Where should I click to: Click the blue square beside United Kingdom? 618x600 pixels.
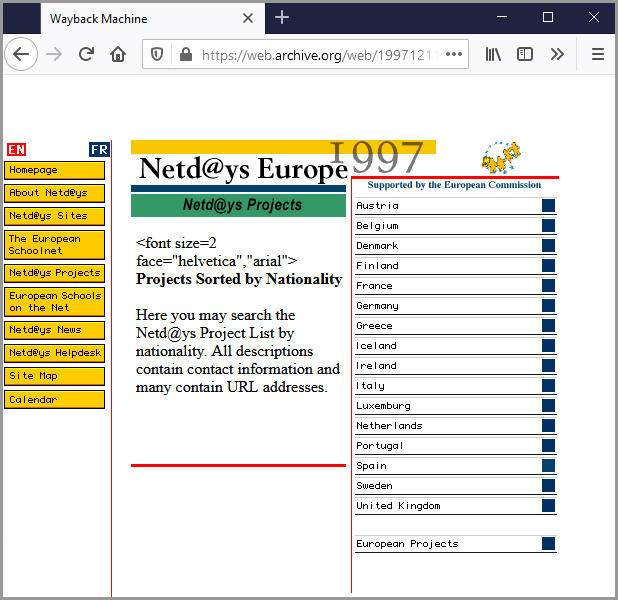[548, 505]
